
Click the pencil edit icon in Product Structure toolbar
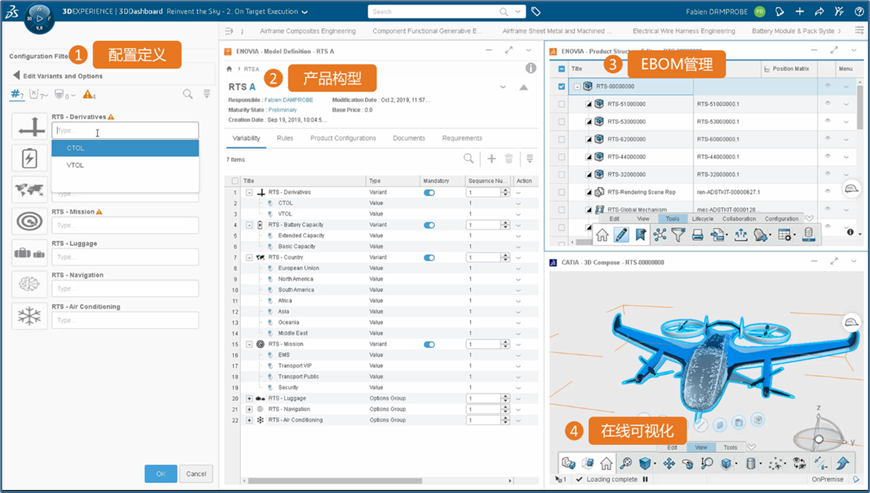point(621,235)
